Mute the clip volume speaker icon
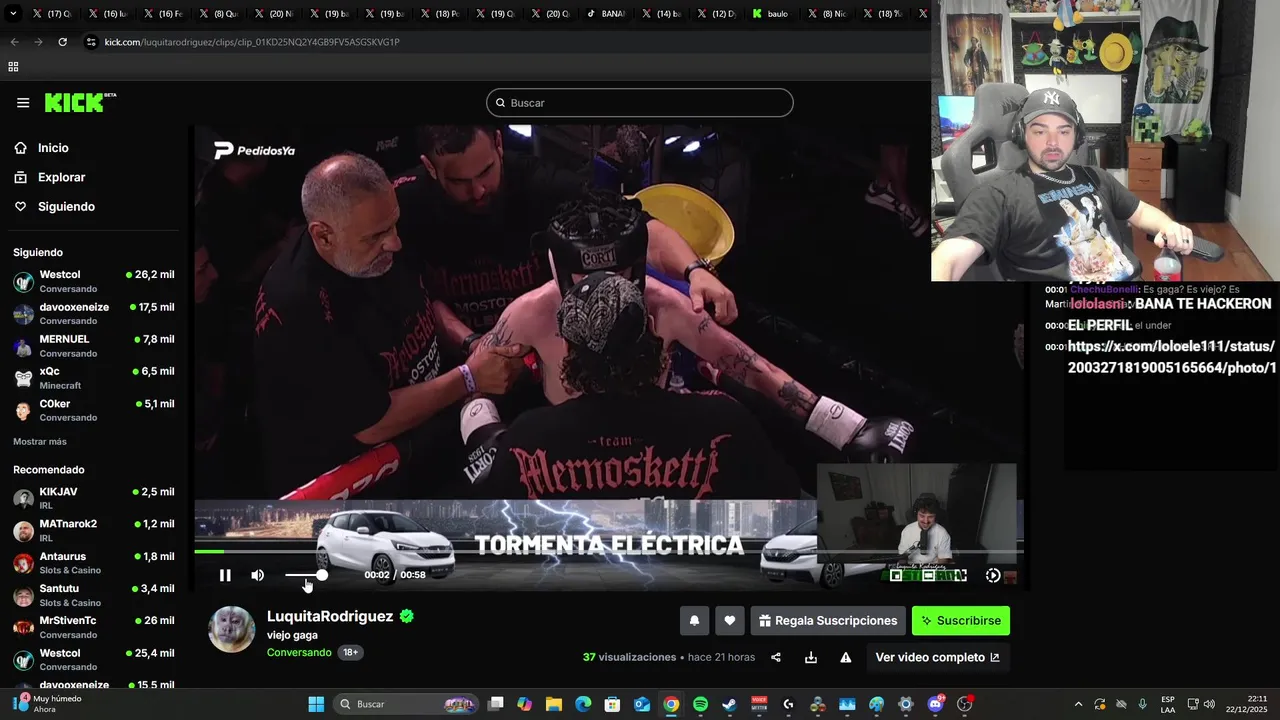This screenshot has height=720, width=1280. (258, 575)
